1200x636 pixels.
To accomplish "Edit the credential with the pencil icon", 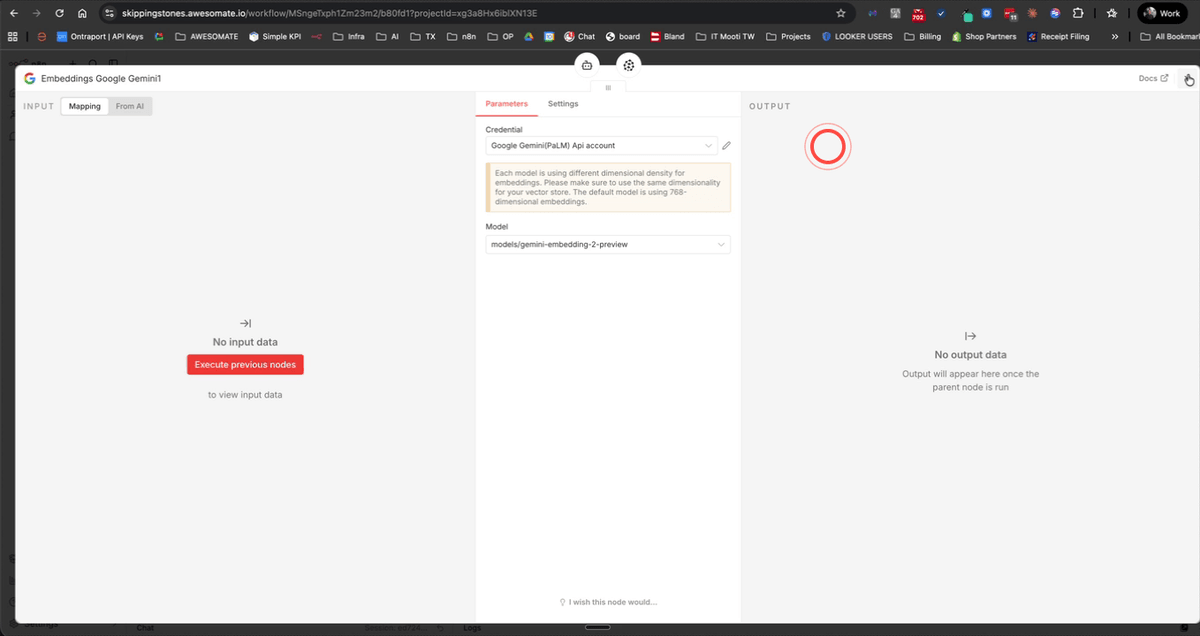I will click(726, 145).
